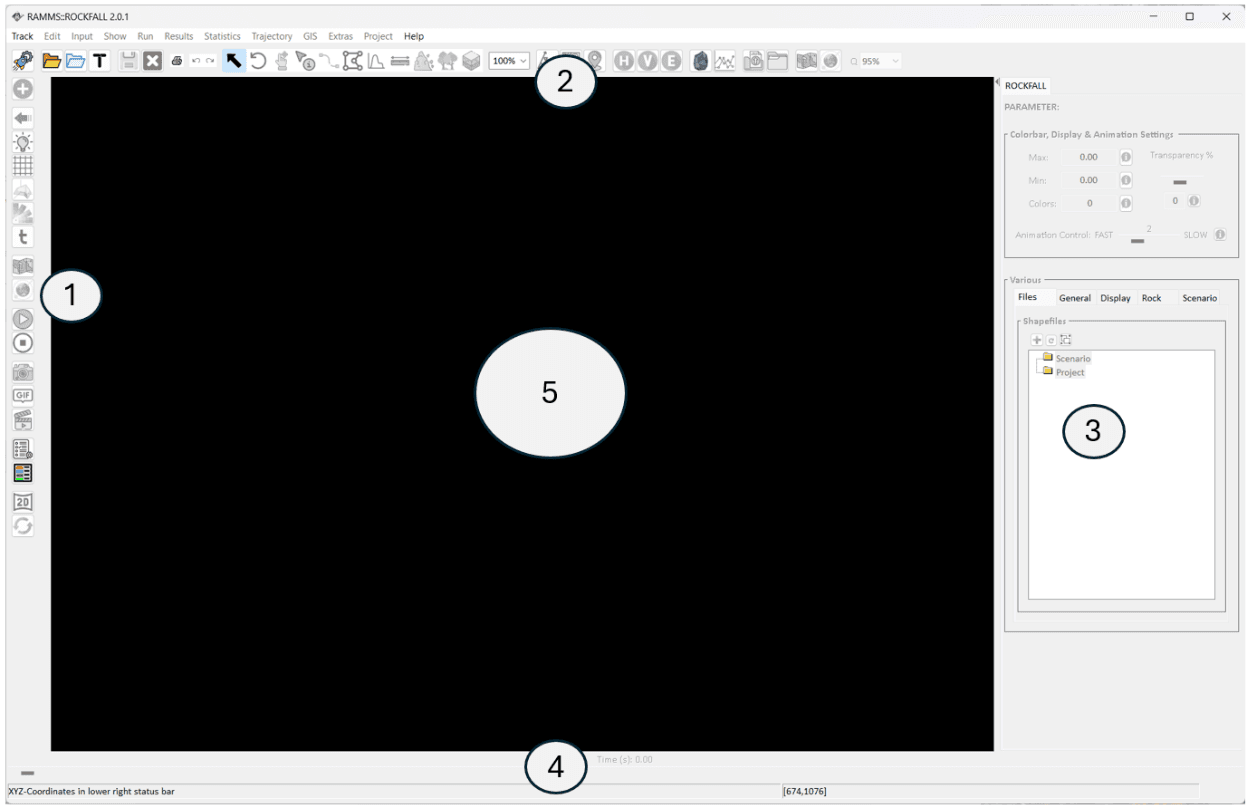The image size is (1247, 808).
Task: Click the T text icon in top toolbar
Action: [x=99, y=61]
